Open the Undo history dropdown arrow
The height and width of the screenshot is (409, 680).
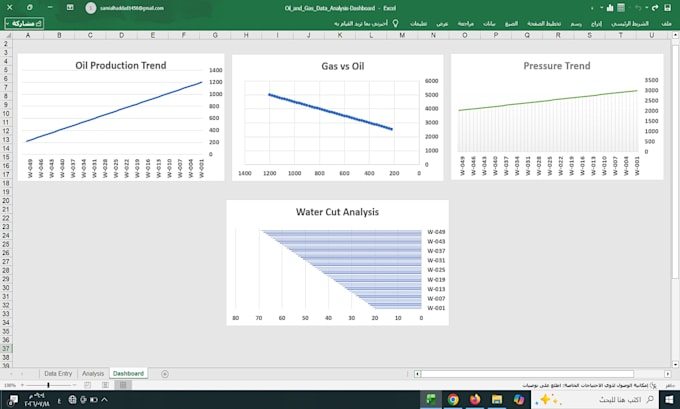(646, 8)
